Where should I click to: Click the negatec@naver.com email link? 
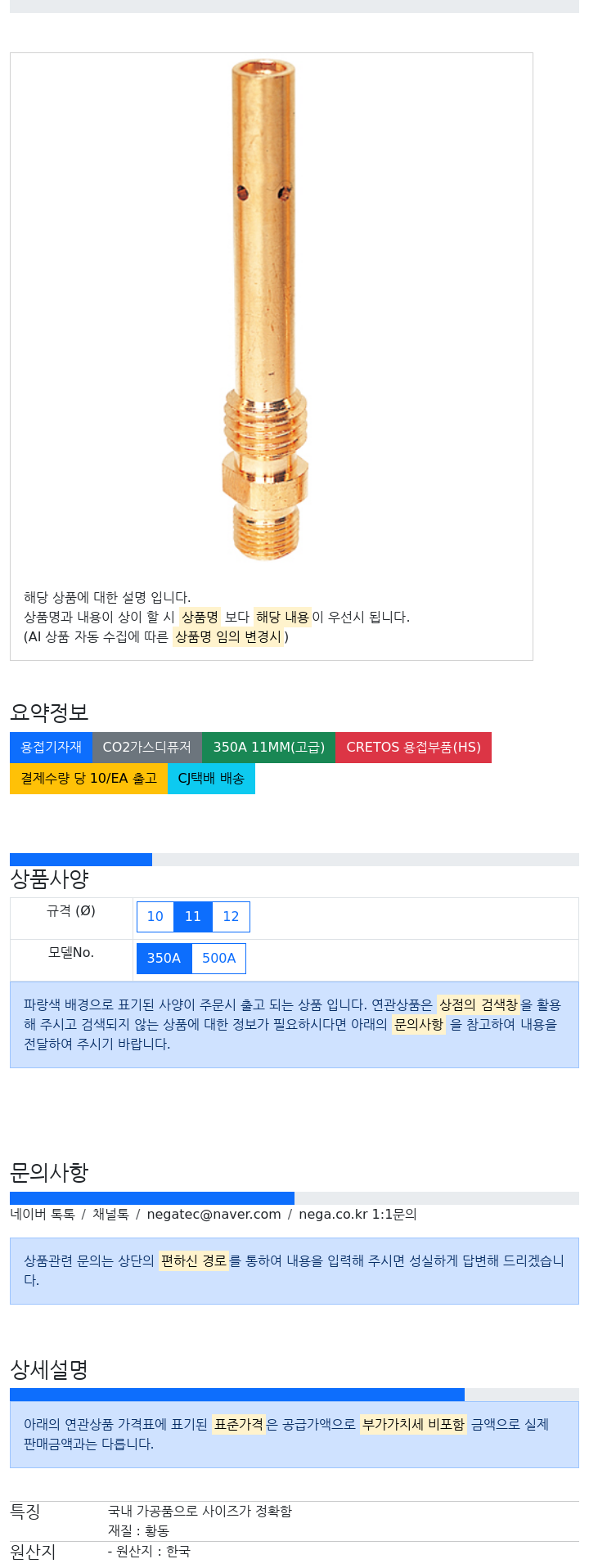(x=214, y=1215)
